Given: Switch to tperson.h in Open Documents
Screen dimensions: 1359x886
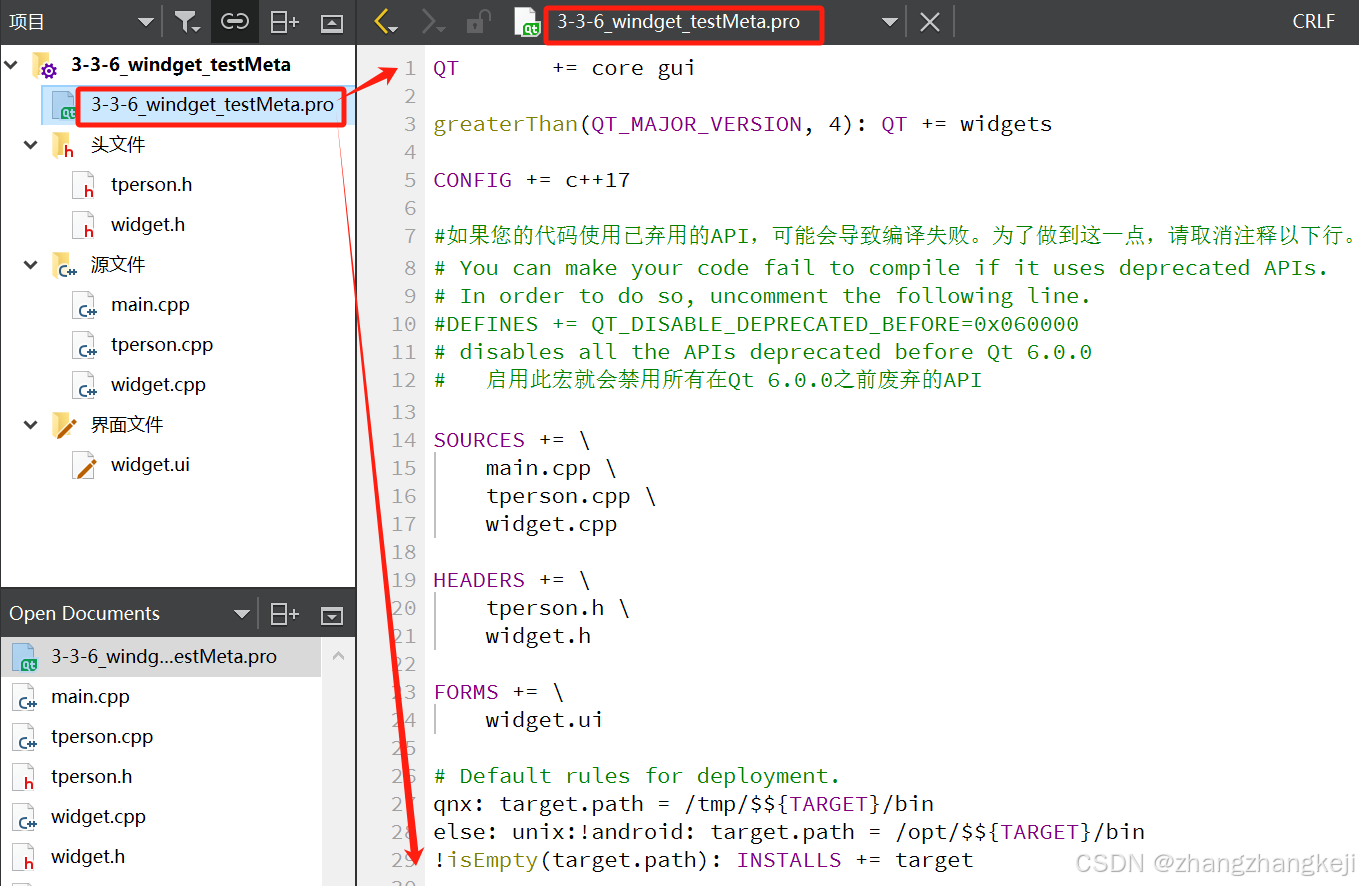Looking at the screenshot, I should coord(162,777).
